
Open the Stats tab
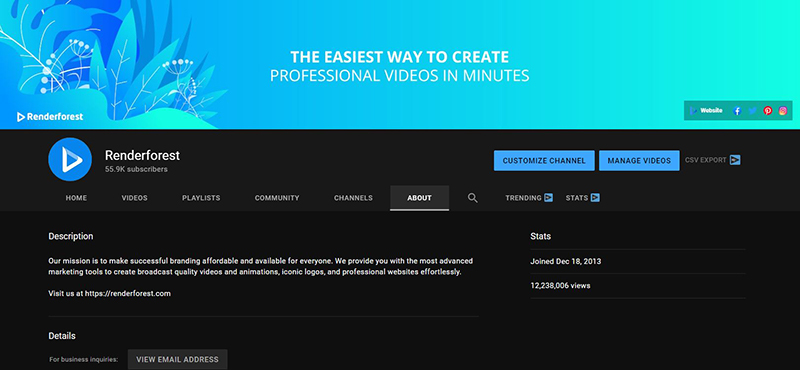click(577, 198)
